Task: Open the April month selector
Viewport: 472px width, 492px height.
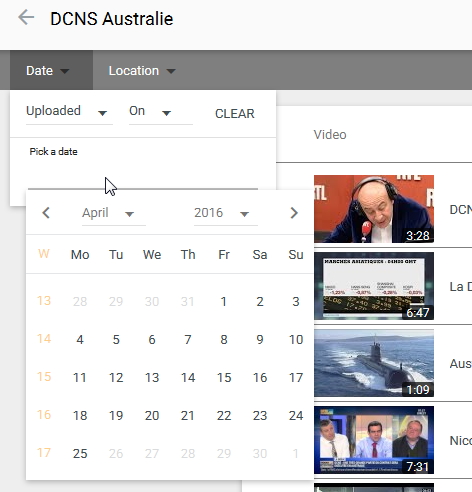Action: (114, 214)
